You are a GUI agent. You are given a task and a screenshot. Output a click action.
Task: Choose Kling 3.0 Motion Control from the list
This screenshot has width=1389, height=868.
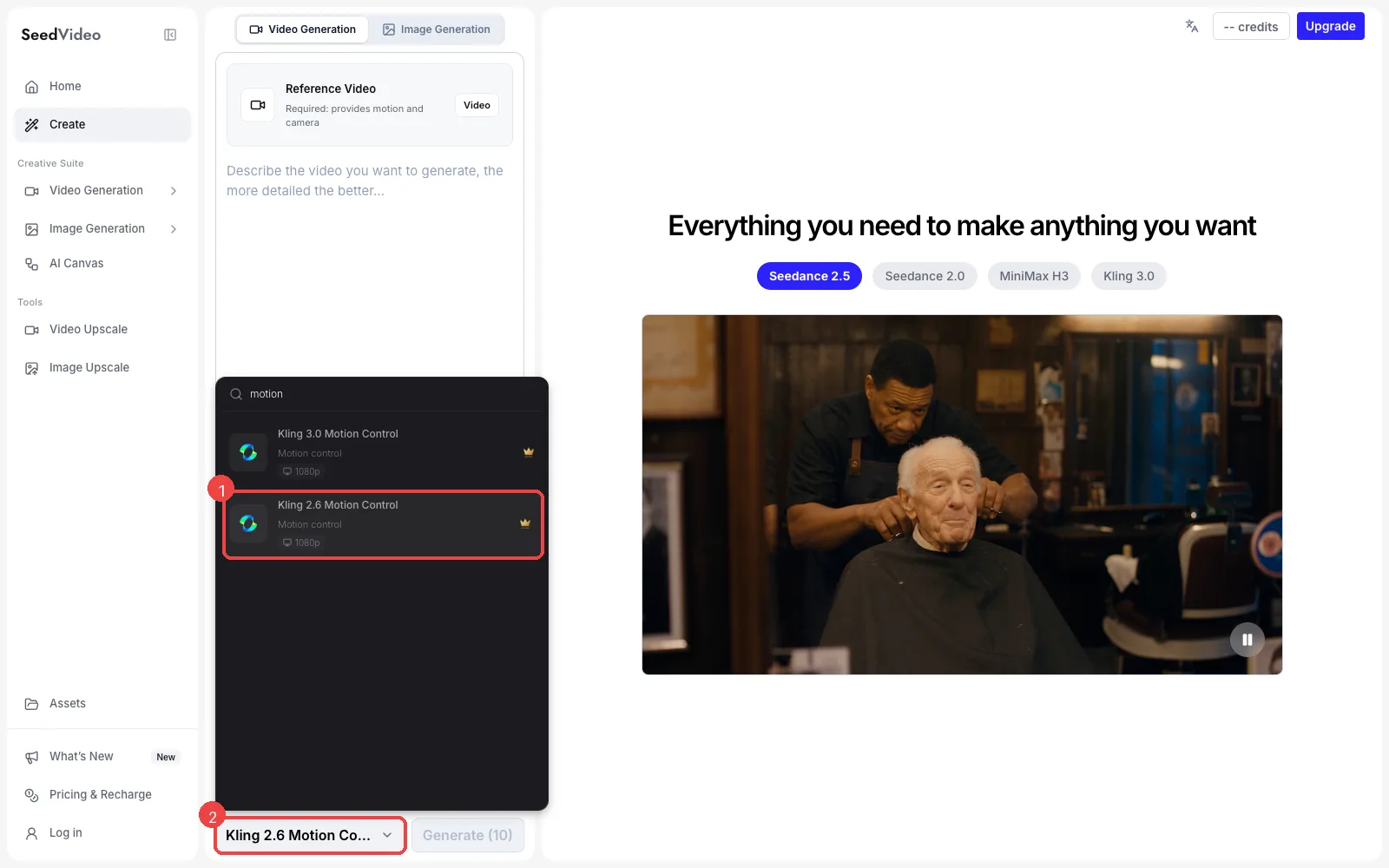pos(382,452)
